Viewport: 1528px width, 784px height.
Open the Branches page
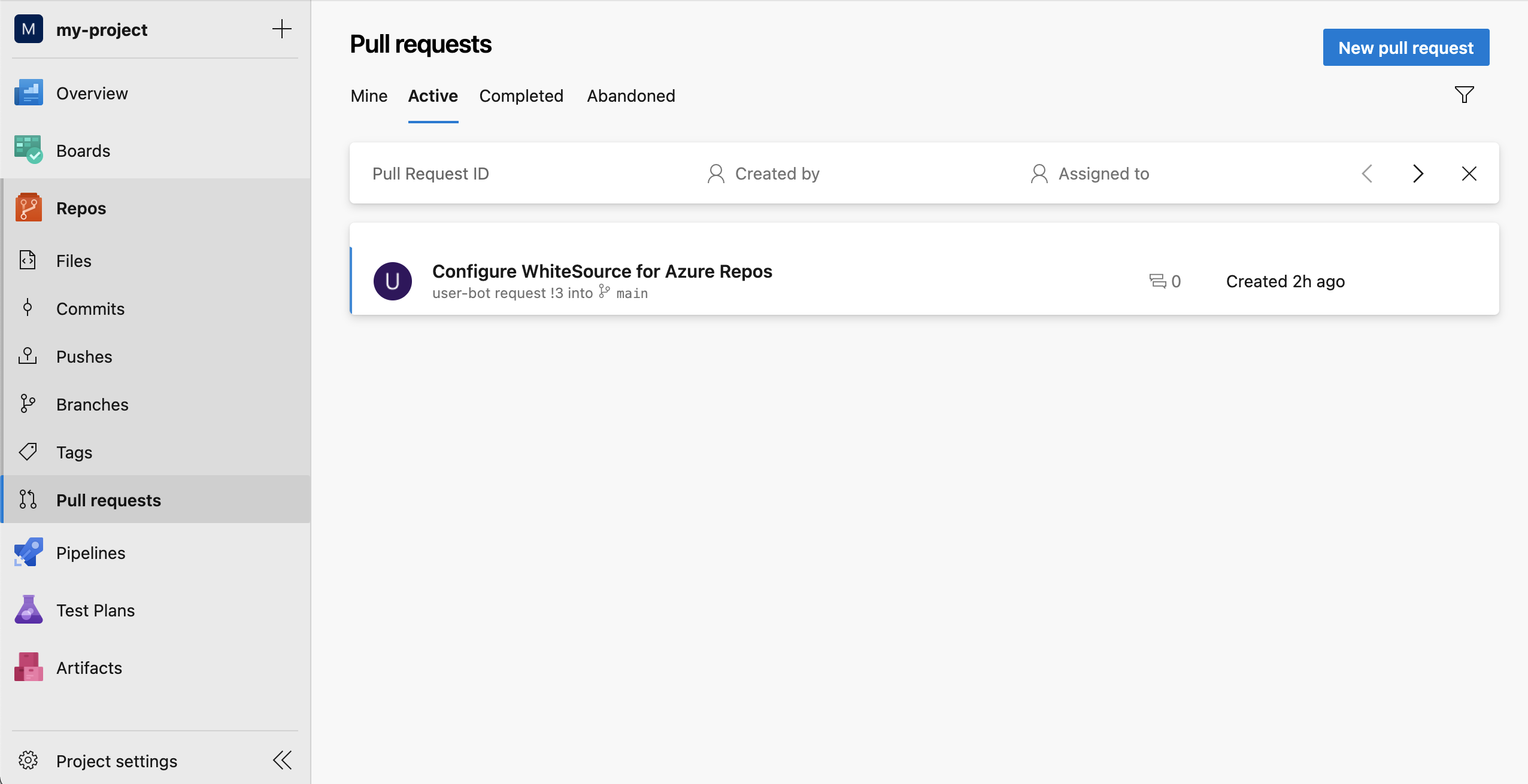92,405
